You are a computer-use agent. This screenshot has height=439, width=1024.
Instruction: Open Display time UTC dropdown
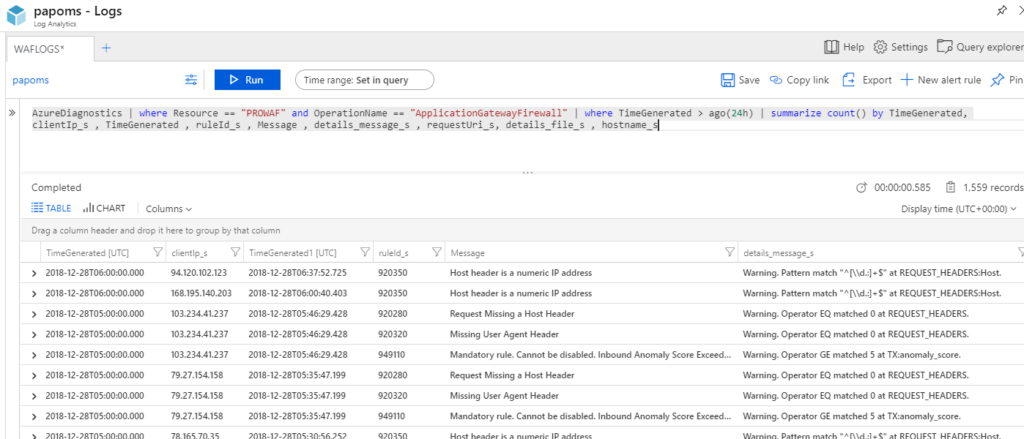959,209
